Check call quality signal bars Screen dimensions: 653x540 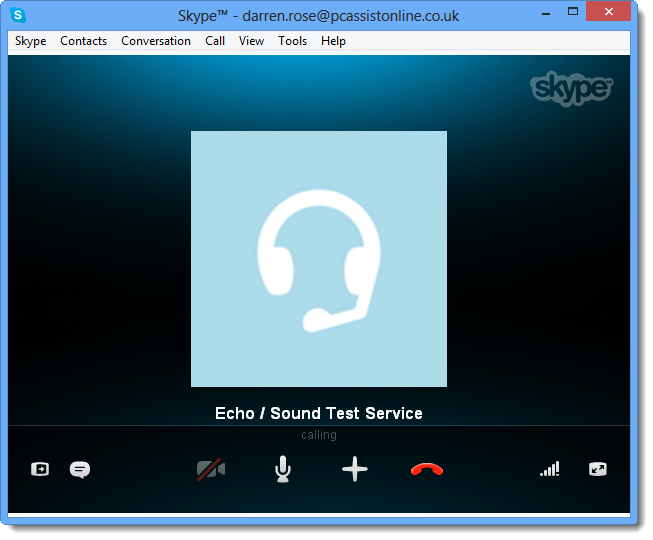click(x=550, y=469)
